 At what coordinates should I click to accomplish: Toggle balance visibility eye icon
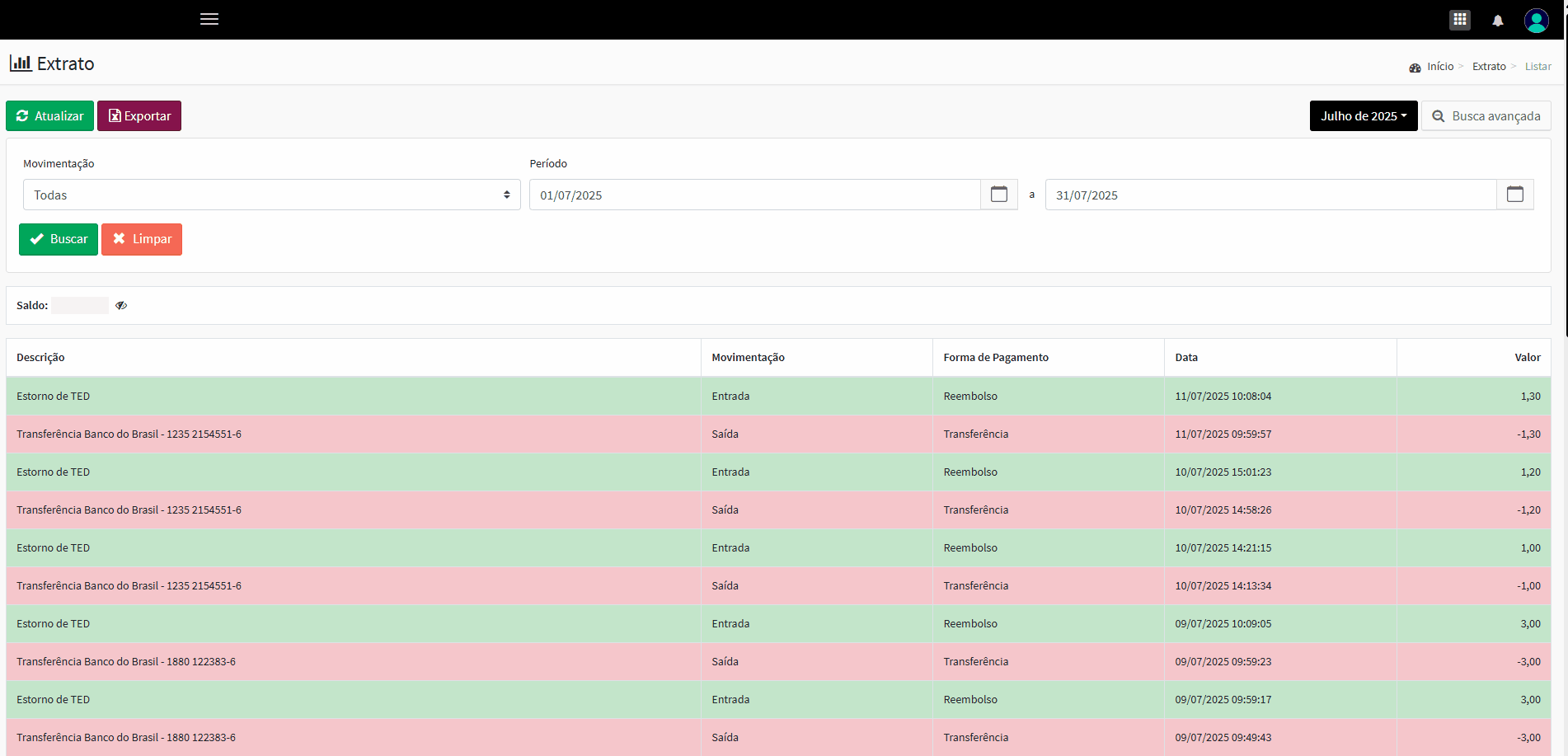point(121,306)
